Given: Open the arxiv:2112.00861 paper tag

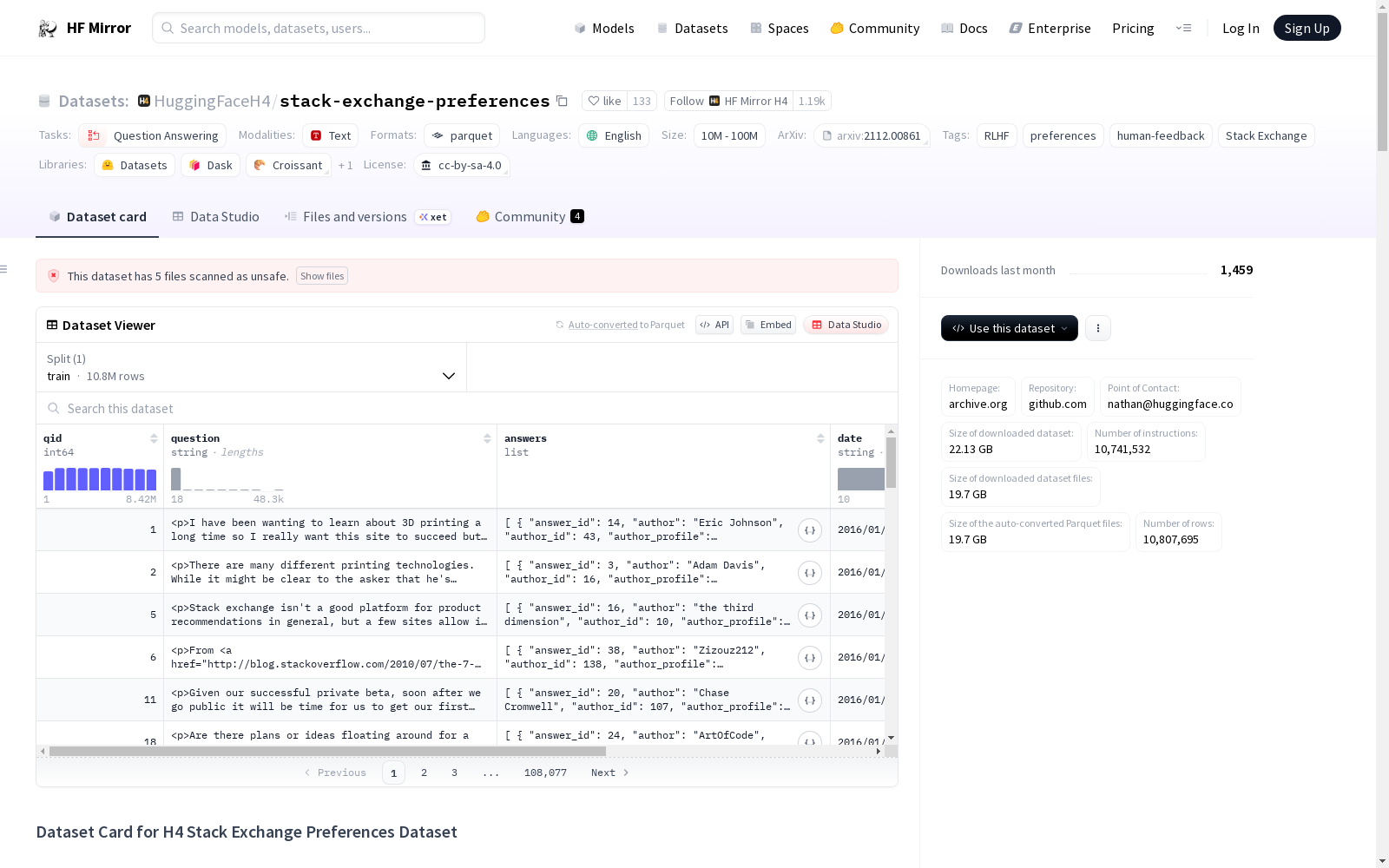Looking at the screenshot, I should pos(872,135).
